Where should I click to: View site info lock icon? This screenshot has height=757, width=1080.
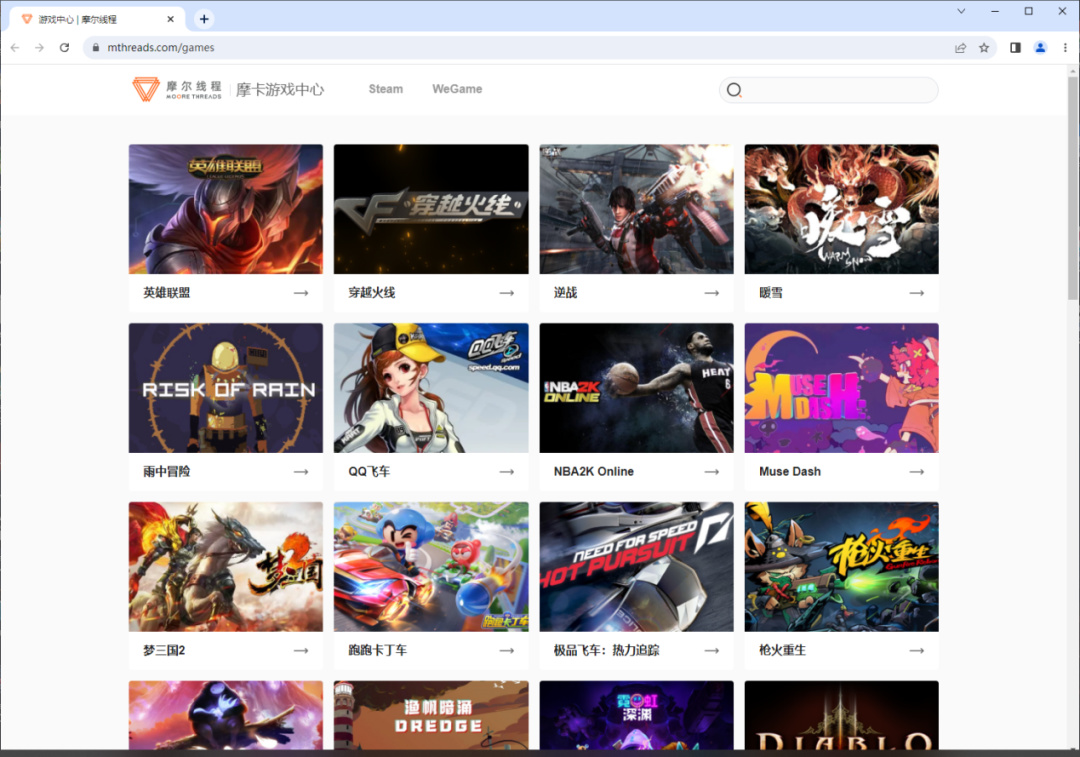click(x=96, y=48)
